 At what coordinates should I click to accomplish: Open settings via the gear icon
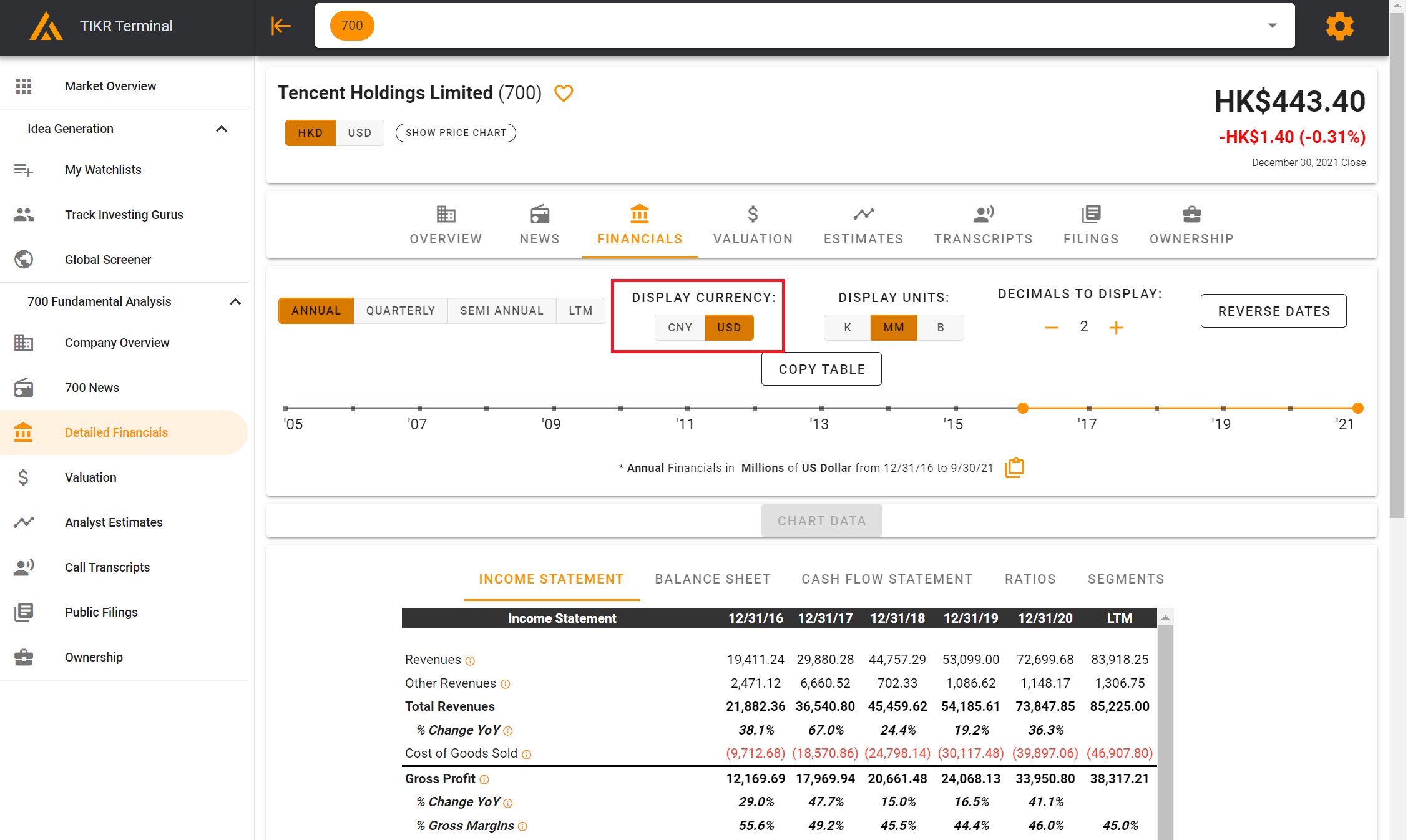tap(1339, 26)
